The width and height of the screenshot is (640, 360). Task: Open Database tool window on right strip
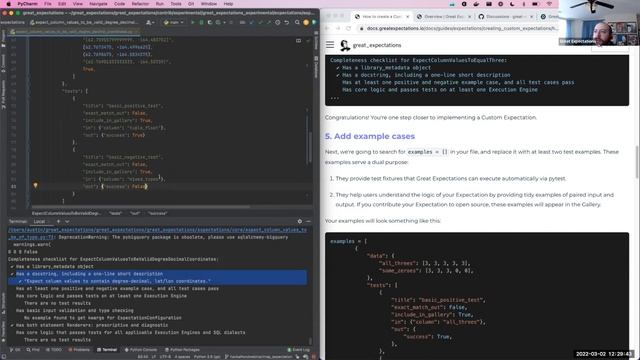coord(316,67)
